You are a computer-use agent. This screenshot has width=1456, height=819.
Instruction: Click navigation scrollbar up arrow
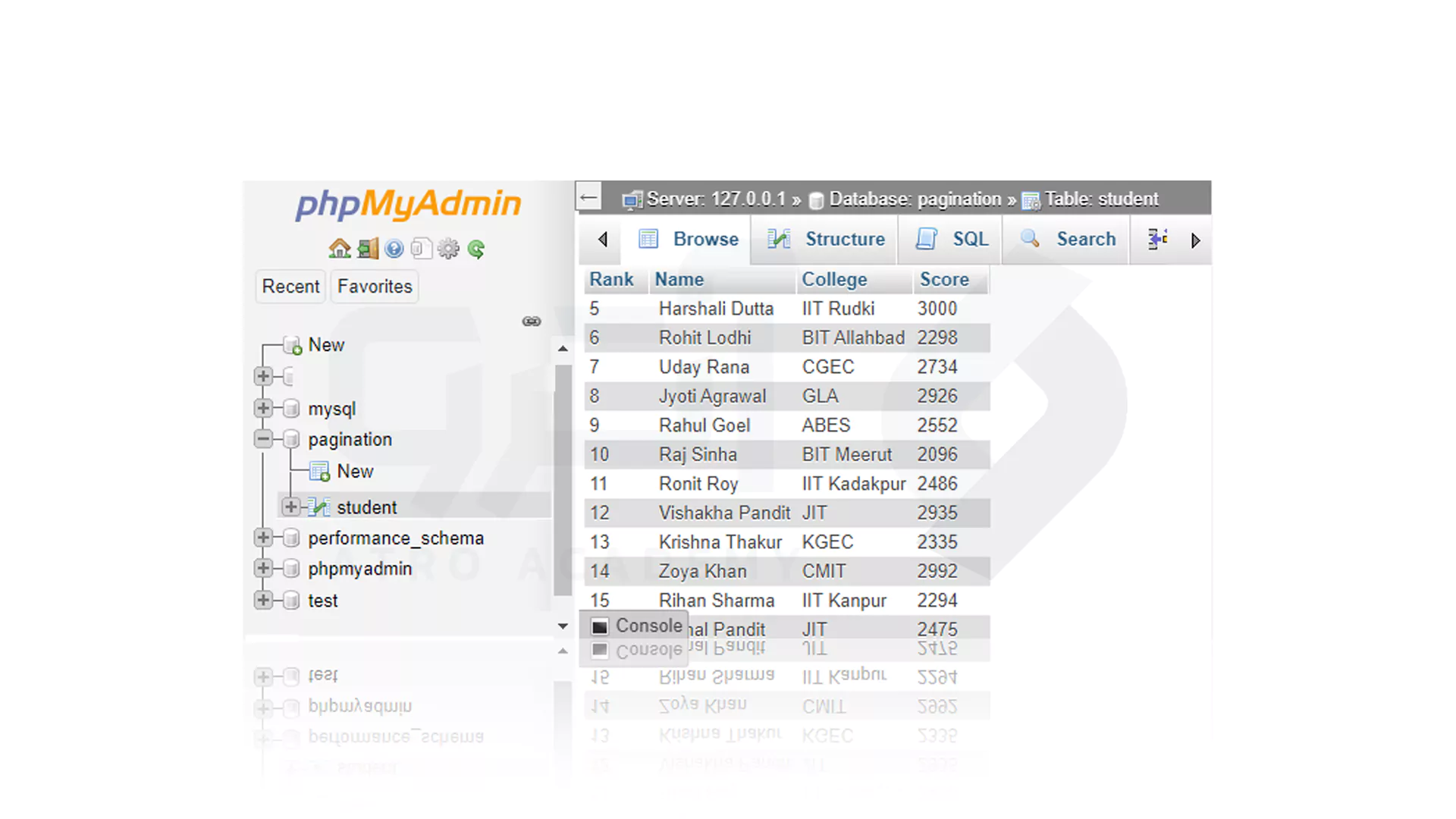click(563, 349)
